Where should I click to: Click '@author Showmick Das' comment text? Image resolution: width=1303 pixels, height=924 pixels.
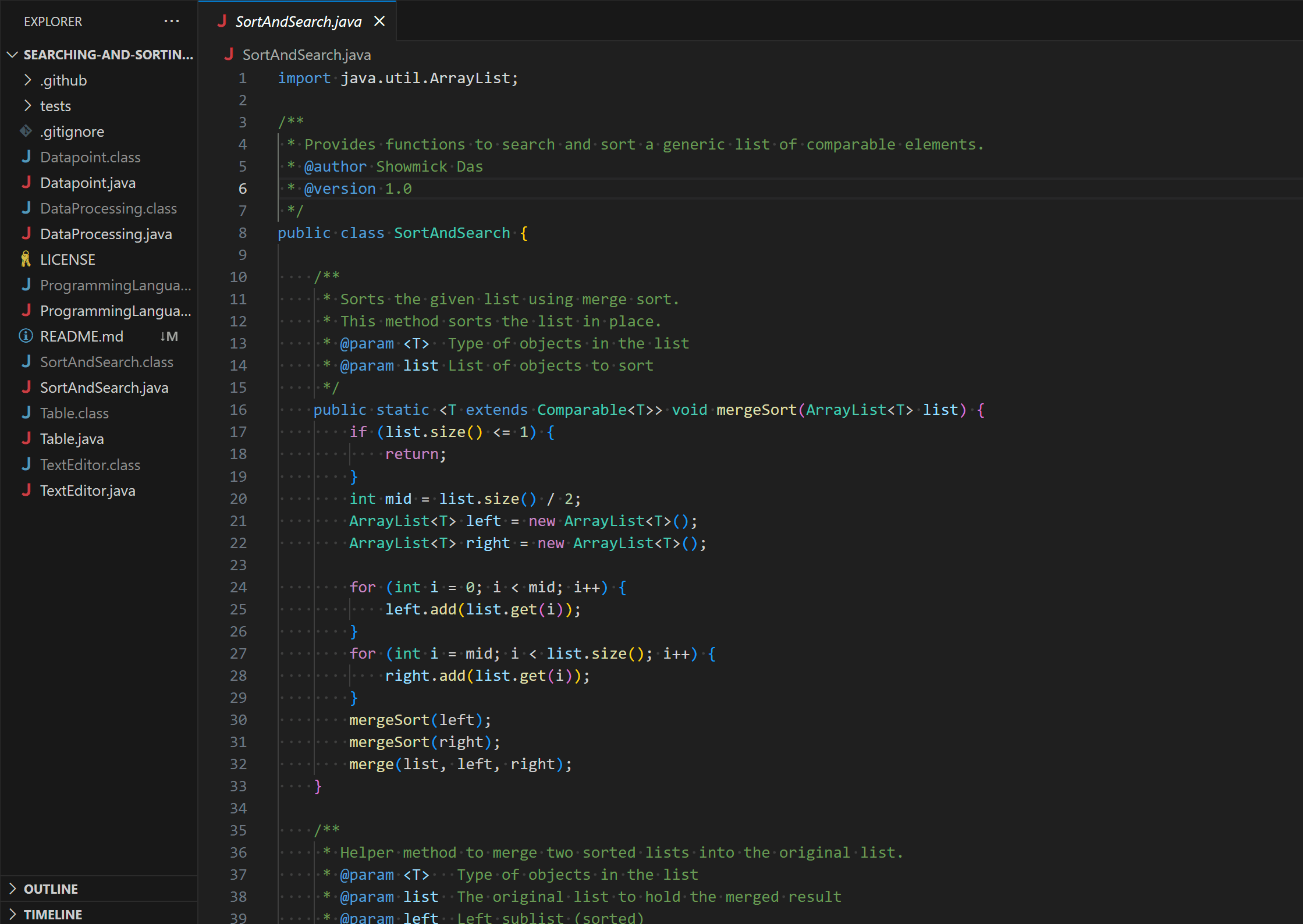pos(393,166)
